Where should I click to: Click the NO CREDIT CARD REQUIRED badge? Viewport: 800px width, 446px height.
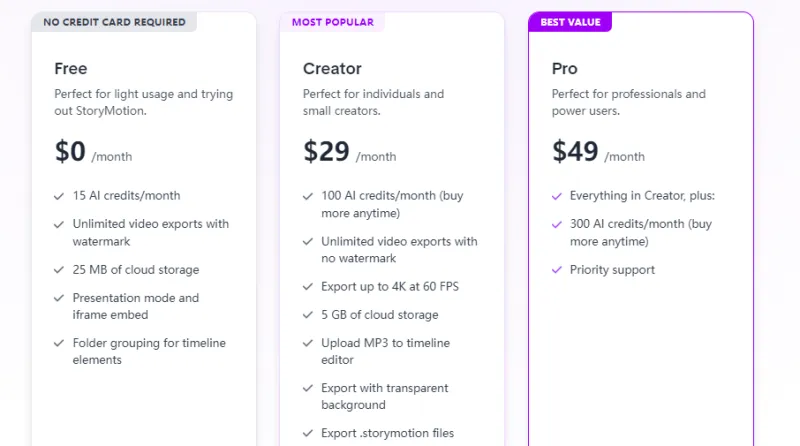pos(114,22)
